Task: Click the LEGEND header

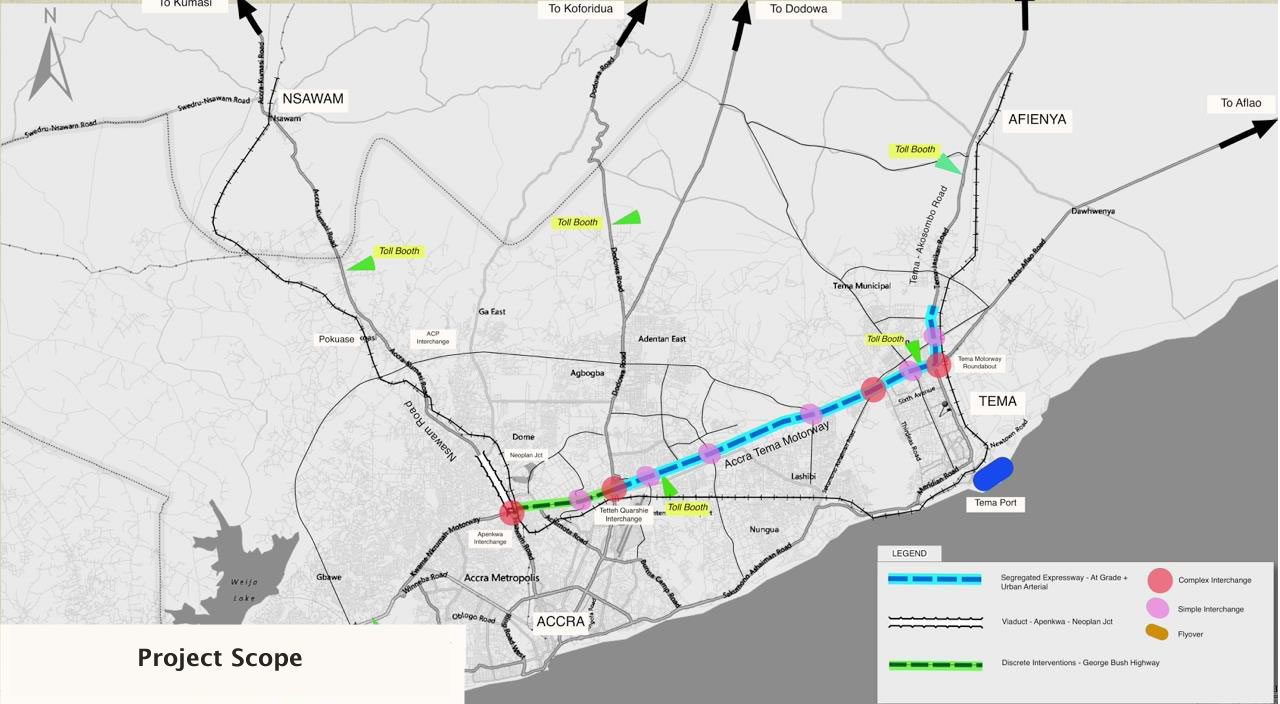Action: [x=909, y=553]
